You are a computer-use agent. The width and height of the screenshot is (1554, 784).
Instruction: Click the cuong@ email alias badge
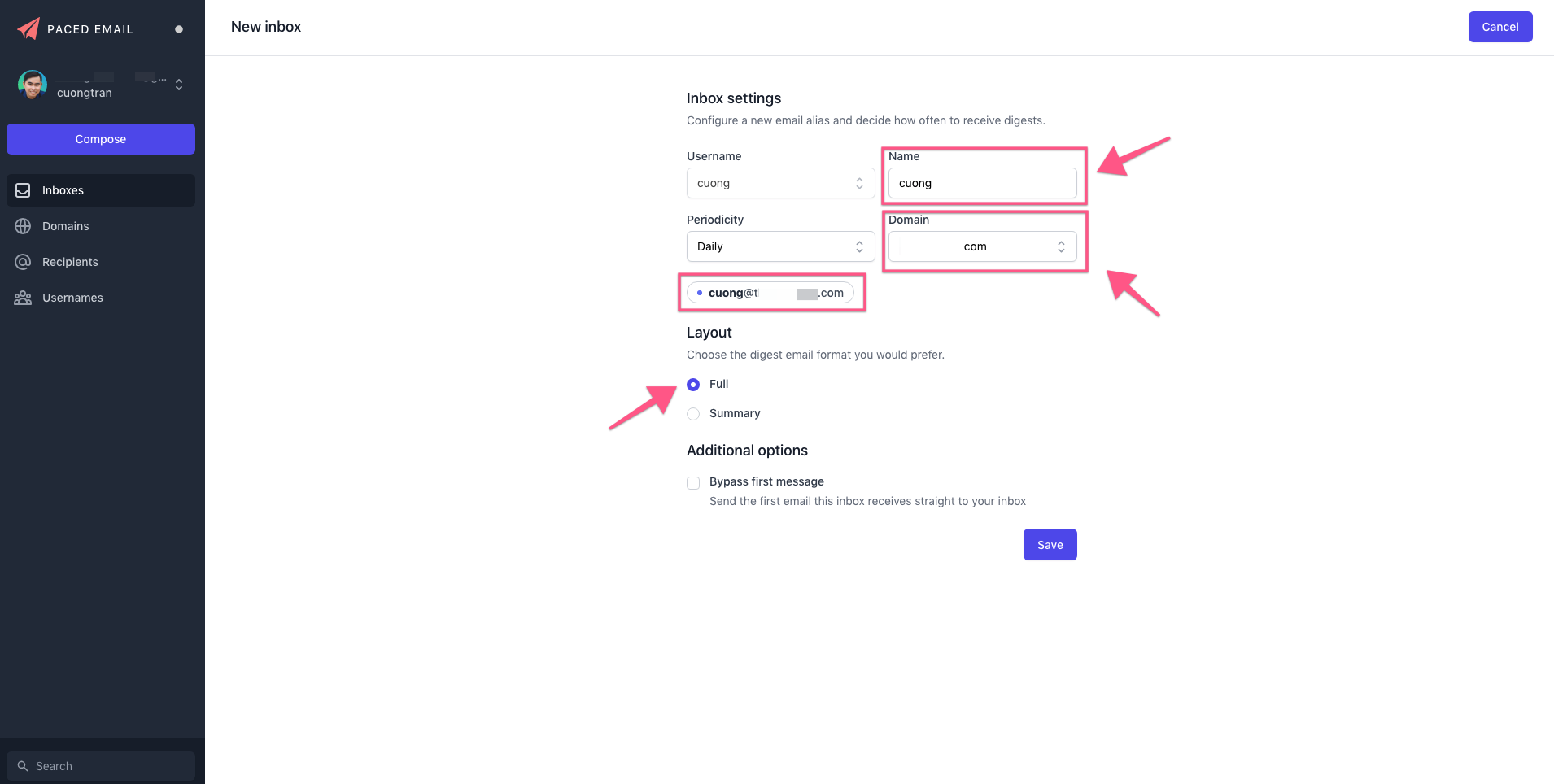[x=770, y=293]
